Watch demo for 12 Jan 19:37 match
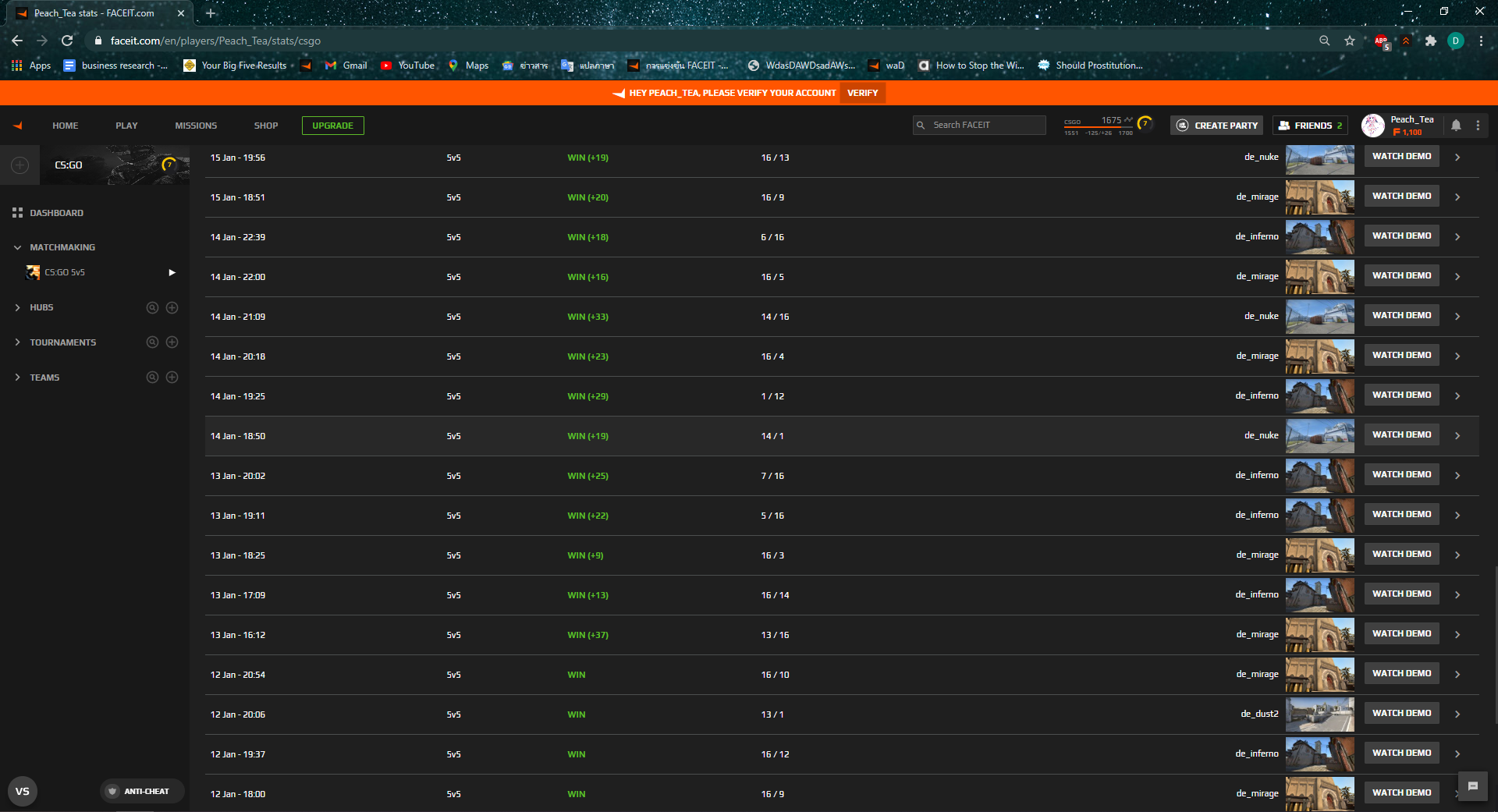This screenshot has height=812, width=1498. coord(1401,753)
